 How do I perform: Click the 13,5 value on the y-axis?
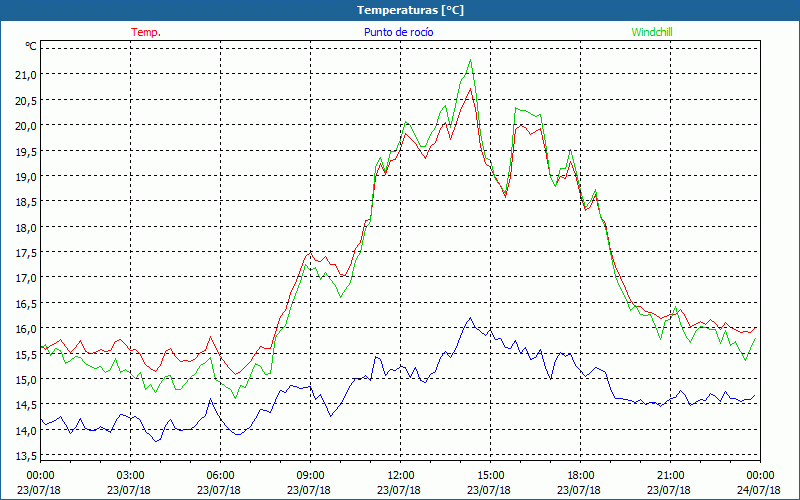[26, 456]
